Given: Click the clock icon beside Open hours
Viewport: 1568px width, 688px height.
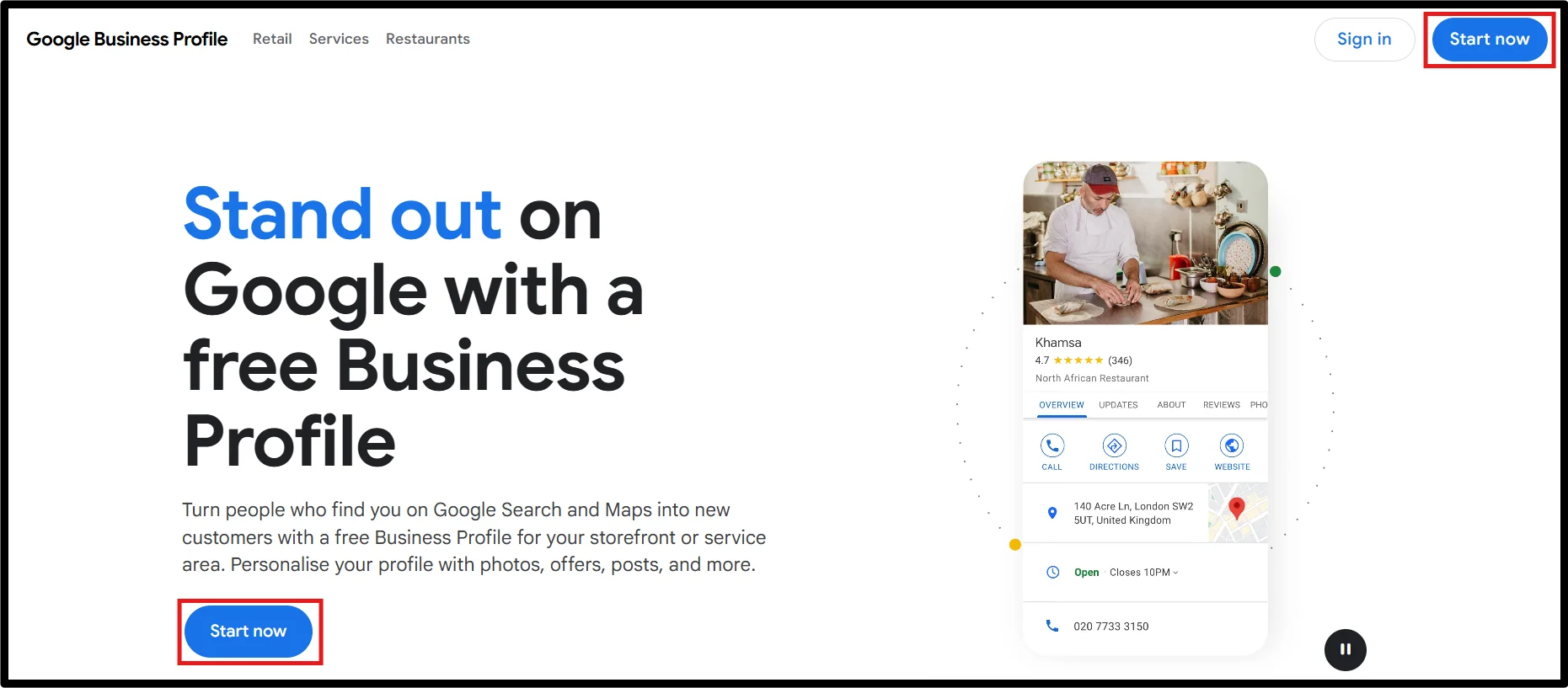Looking at the screenshot, I should tap(1052, 573).
